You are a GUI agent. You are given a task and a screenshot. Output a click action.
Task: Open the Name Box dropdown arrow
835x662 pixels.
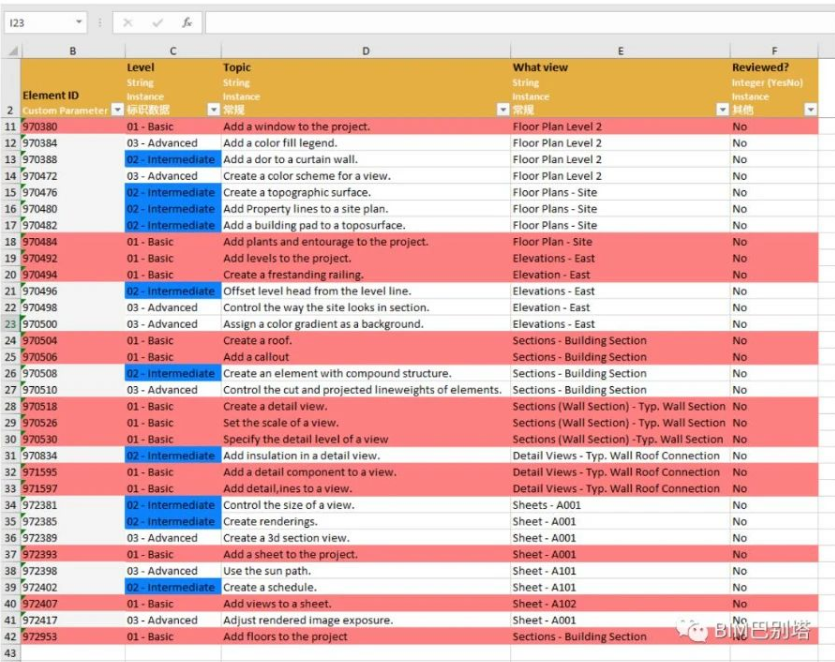(79, 22)
